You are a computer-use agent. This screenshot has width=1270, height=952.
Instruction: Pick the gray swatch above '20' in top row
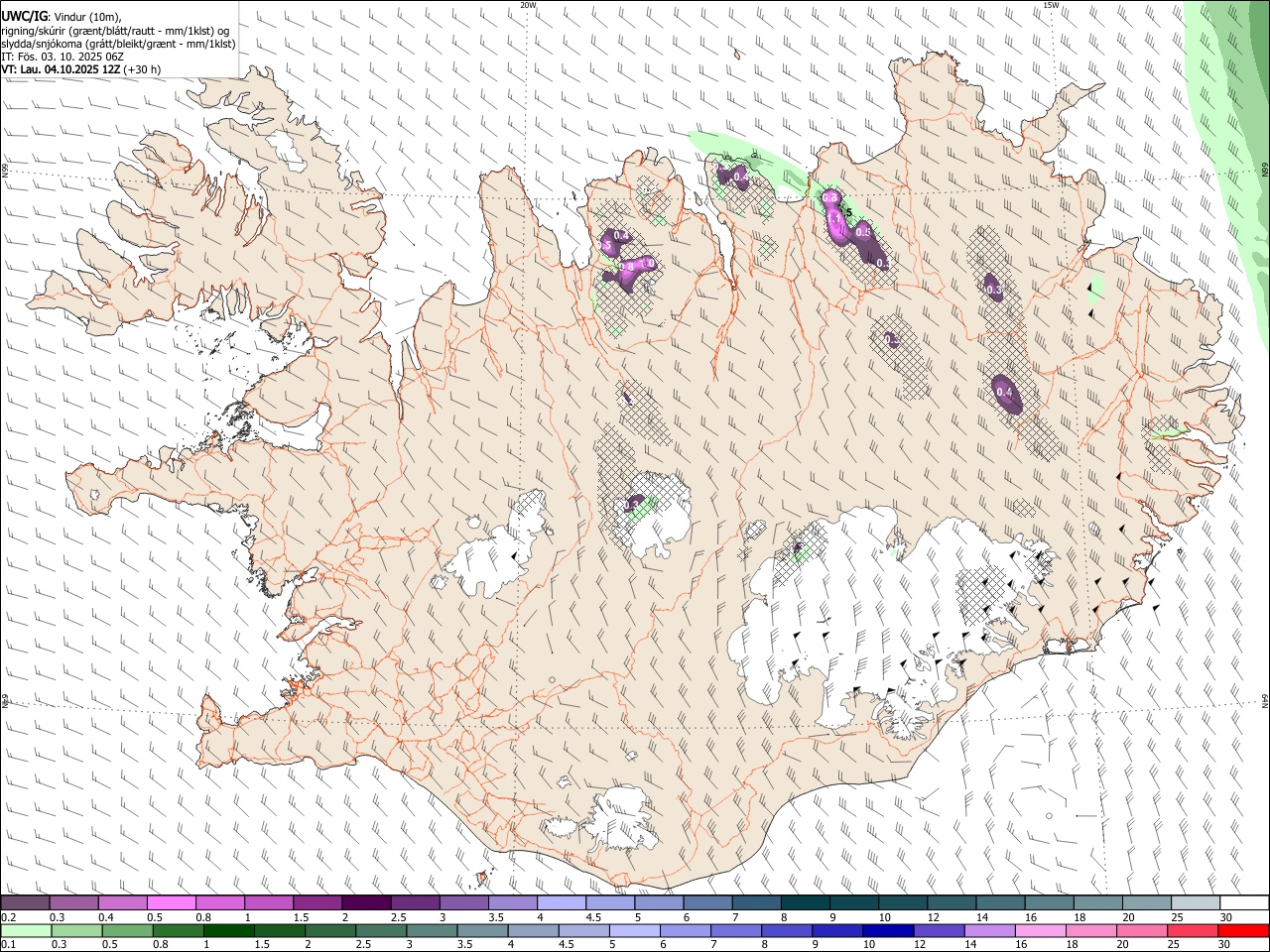[x=1146, y=903]
